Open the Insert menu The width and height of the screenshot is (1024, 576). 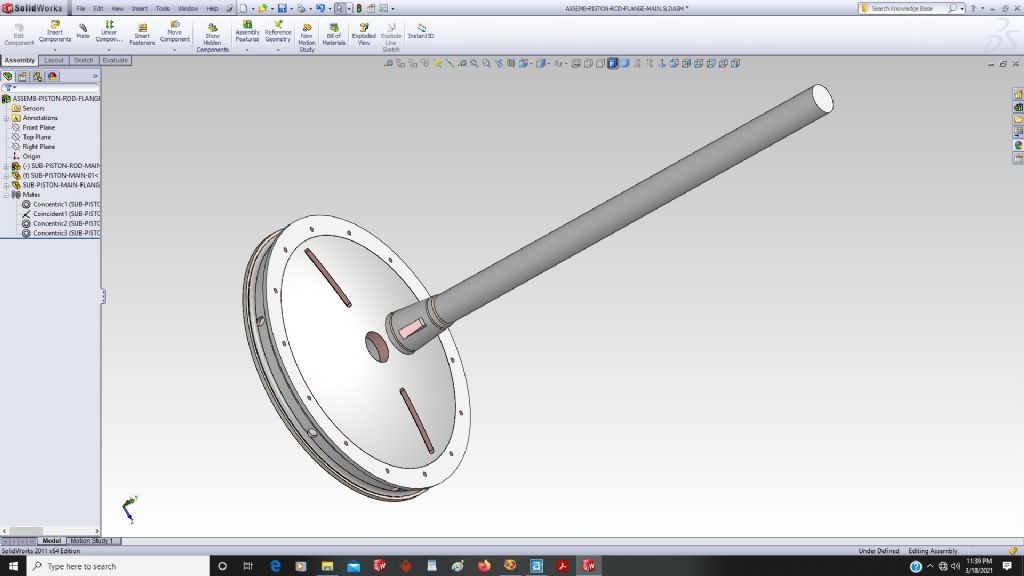(x=140, y=8)
